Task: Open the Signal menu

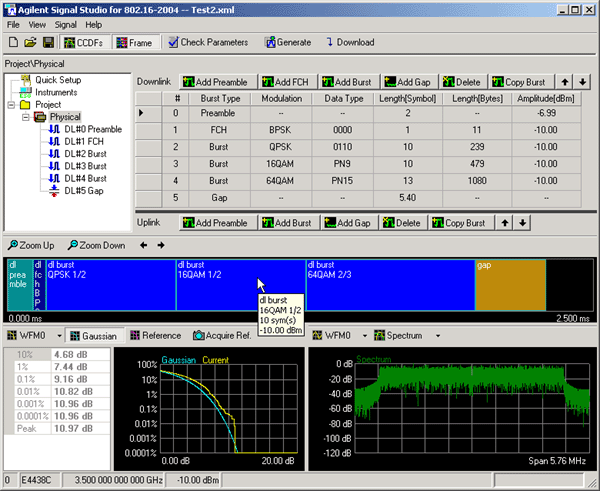Action: (x=65, y=25)
